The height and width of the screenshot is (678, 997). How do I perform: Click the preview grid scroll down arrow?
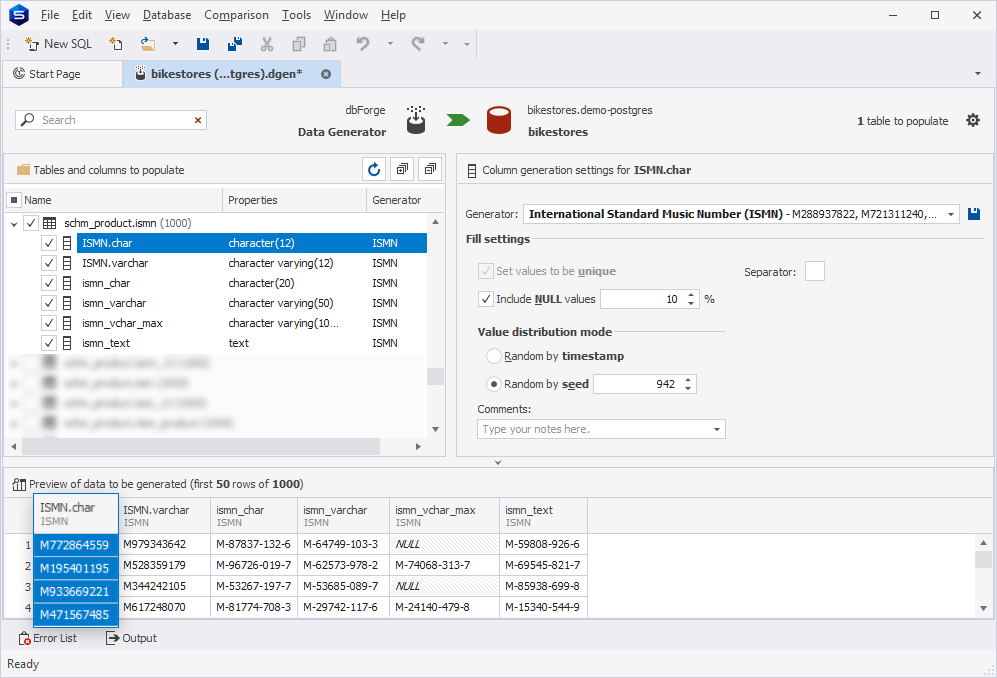tap(984, 608)
